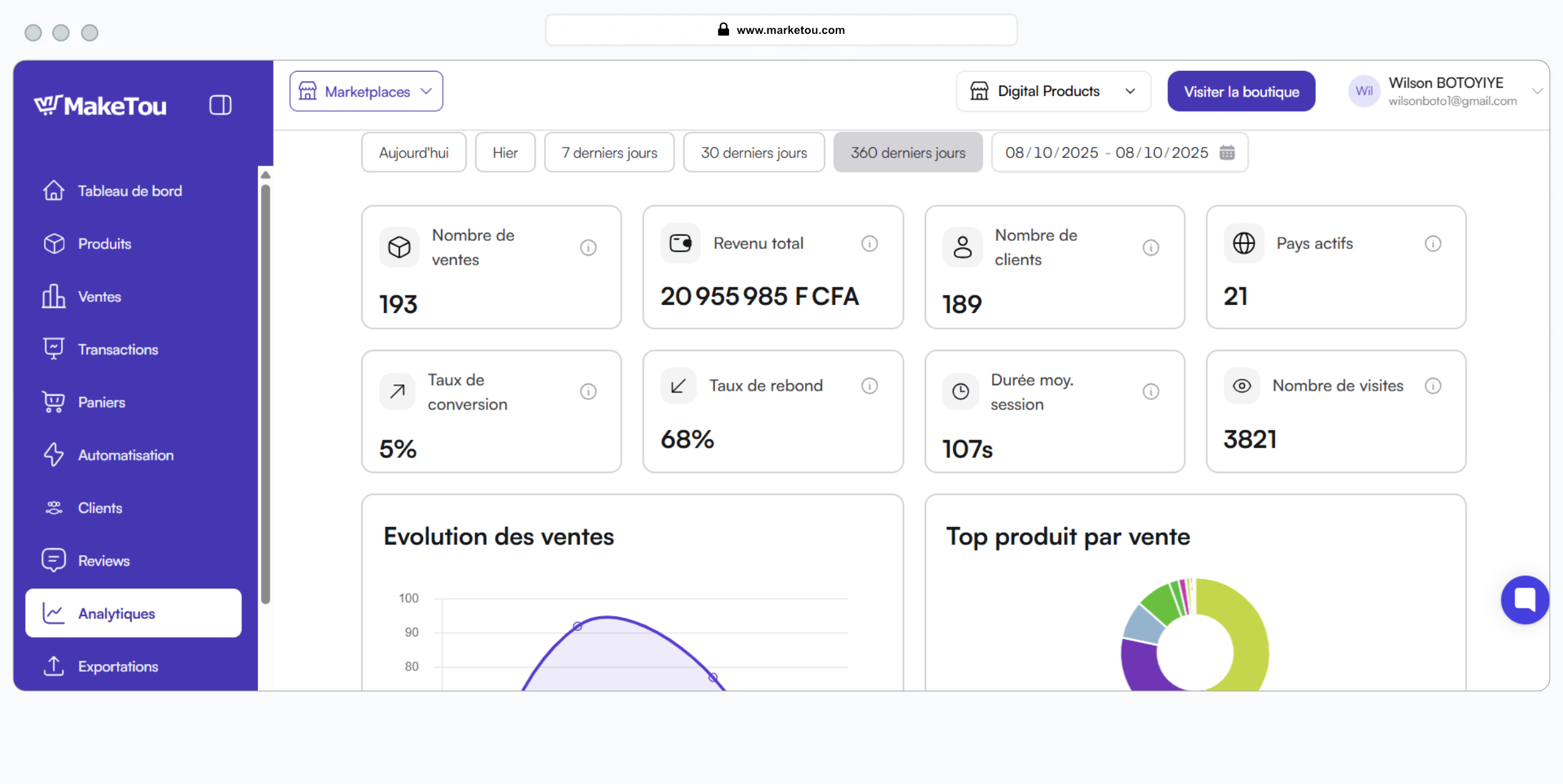Click info icon on Pays actifs card
The image size is (1563, 784).
tap(1432, 243)
